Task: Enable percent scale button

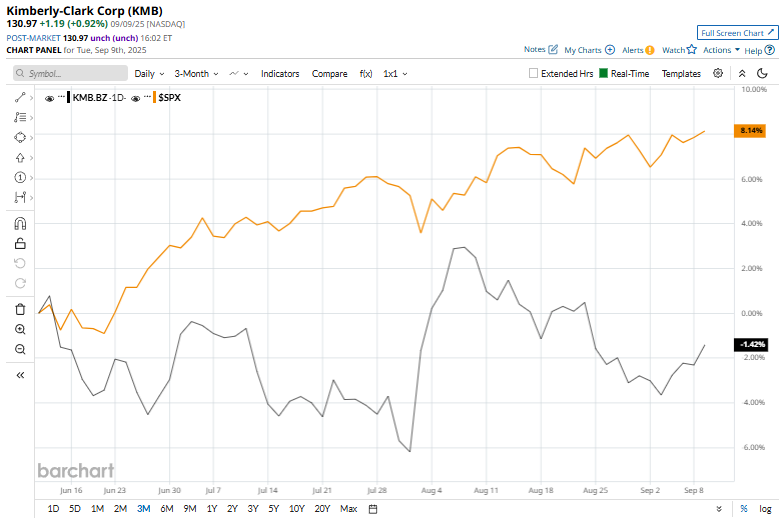Action: [x=744, y=509]
